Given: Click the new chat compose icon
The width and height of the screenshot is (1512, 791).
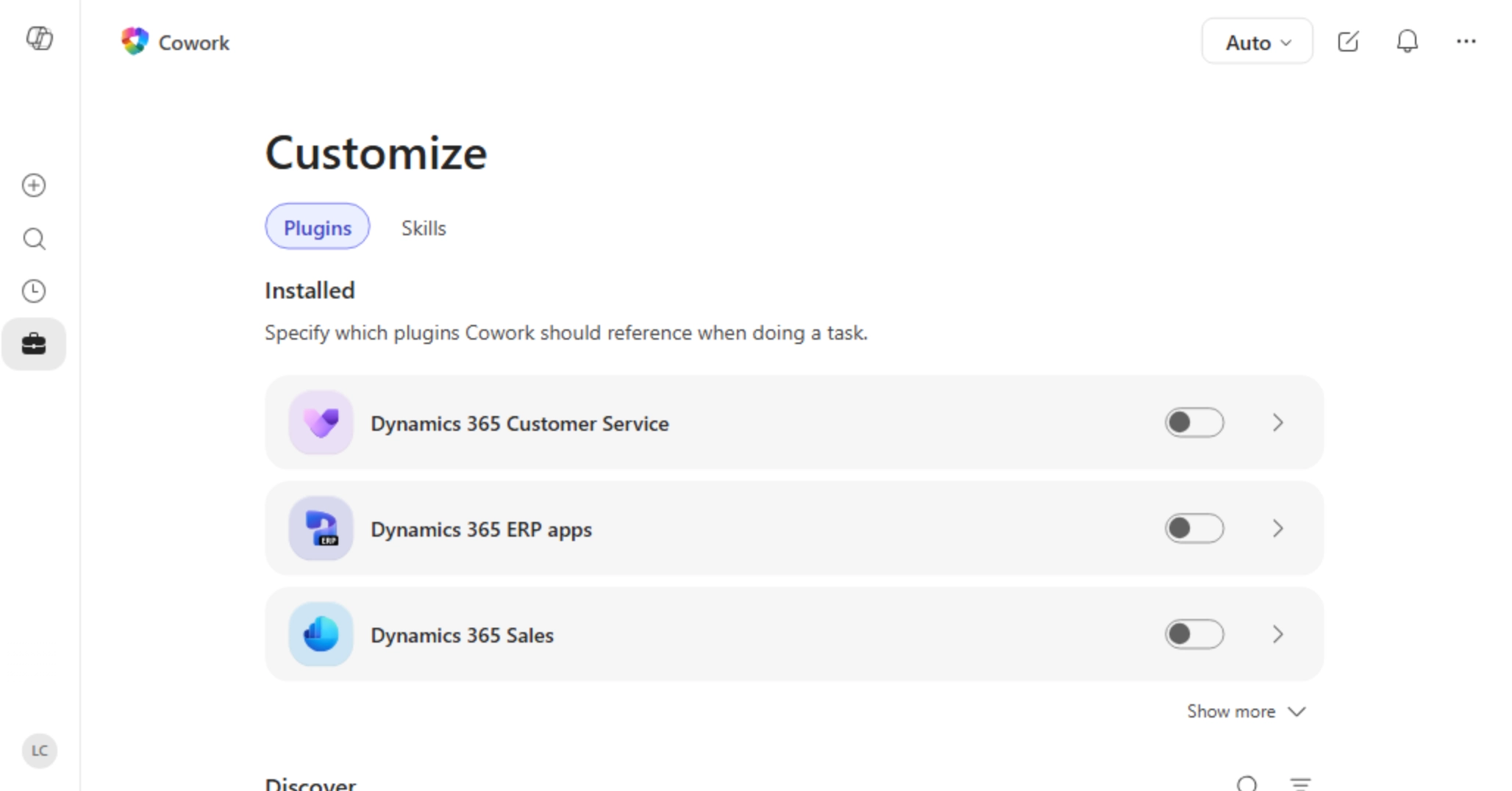Looking at the screenshot, I should click(x=1348, y=42).
